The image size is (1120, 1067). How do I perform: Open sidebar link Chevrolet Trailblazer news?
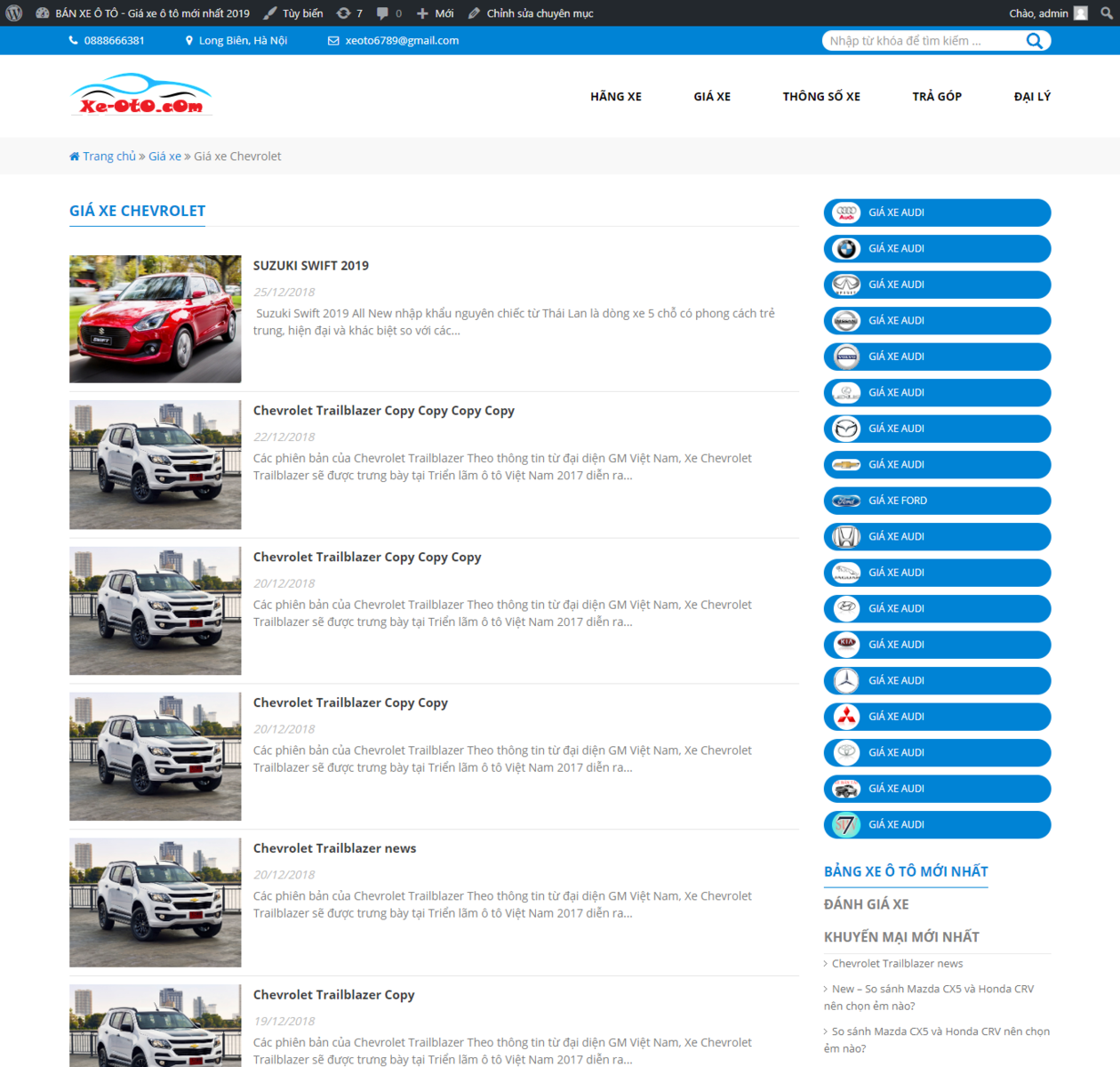point(897,964)
